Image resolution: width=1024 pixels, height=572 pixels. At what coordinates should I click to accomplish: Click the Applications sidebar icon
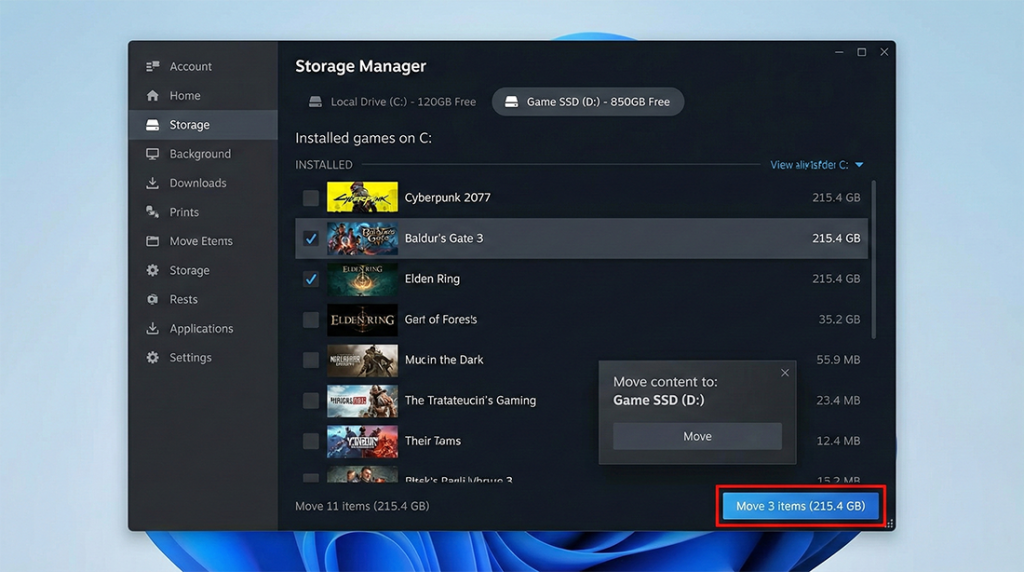pos(153,329)
